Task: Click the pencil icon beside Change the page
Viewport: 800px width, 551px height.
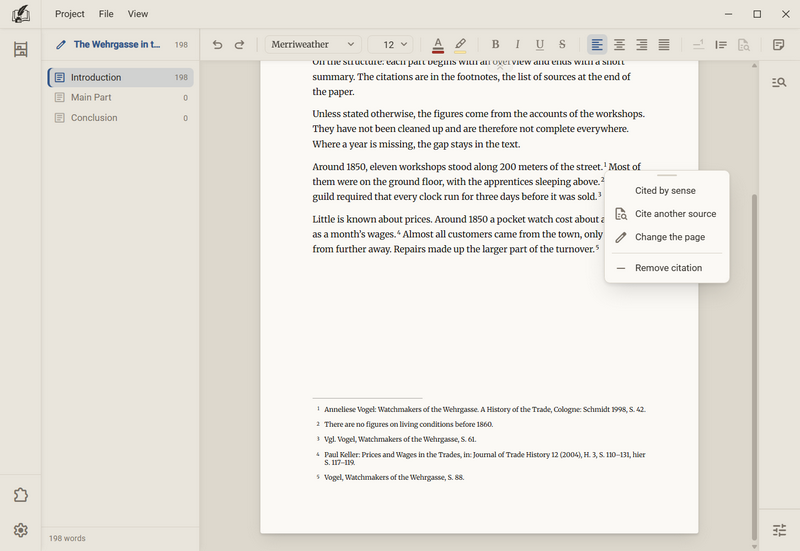Action: tap(621, 237)
